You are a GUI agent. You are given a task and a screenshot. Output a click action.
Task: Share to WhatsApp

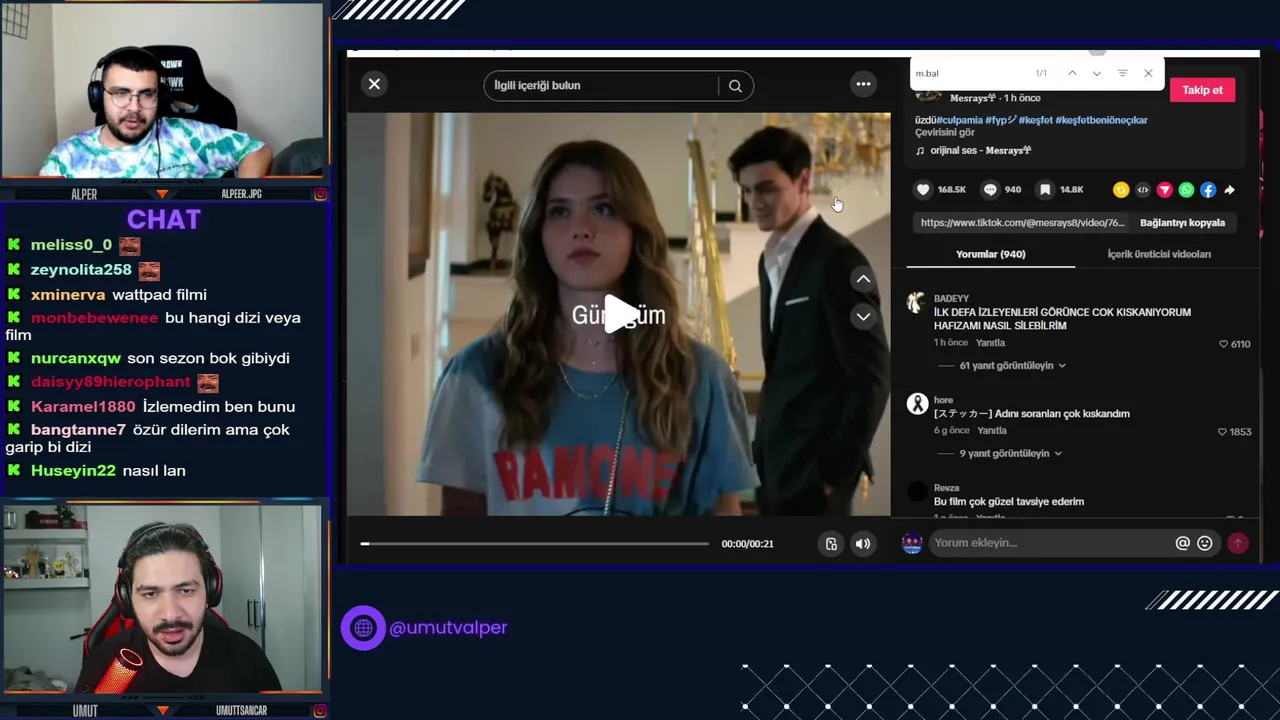[1186, 190]
